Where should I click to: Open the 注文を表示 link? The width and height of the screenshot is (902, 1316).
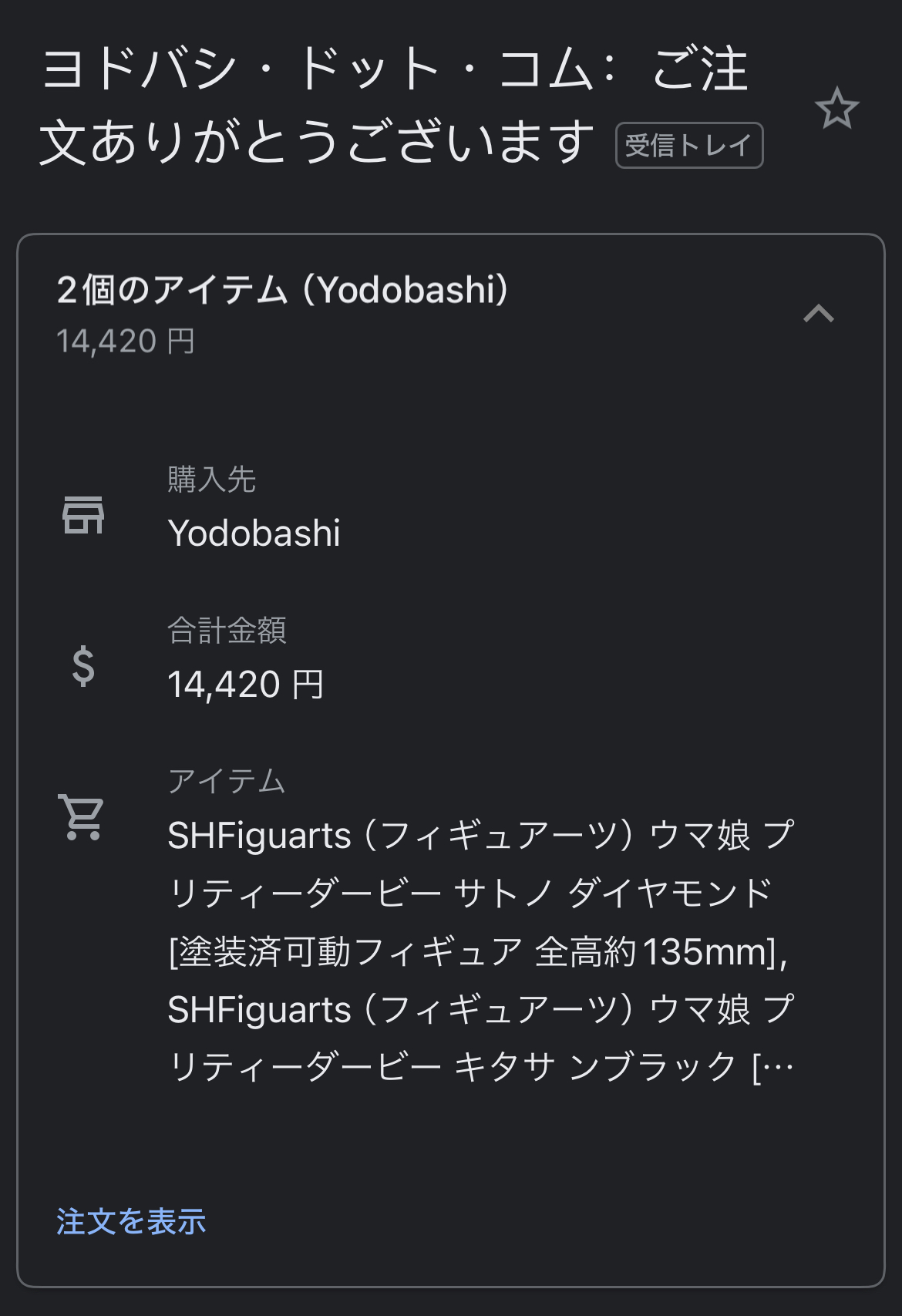[x=131, y=1221]
